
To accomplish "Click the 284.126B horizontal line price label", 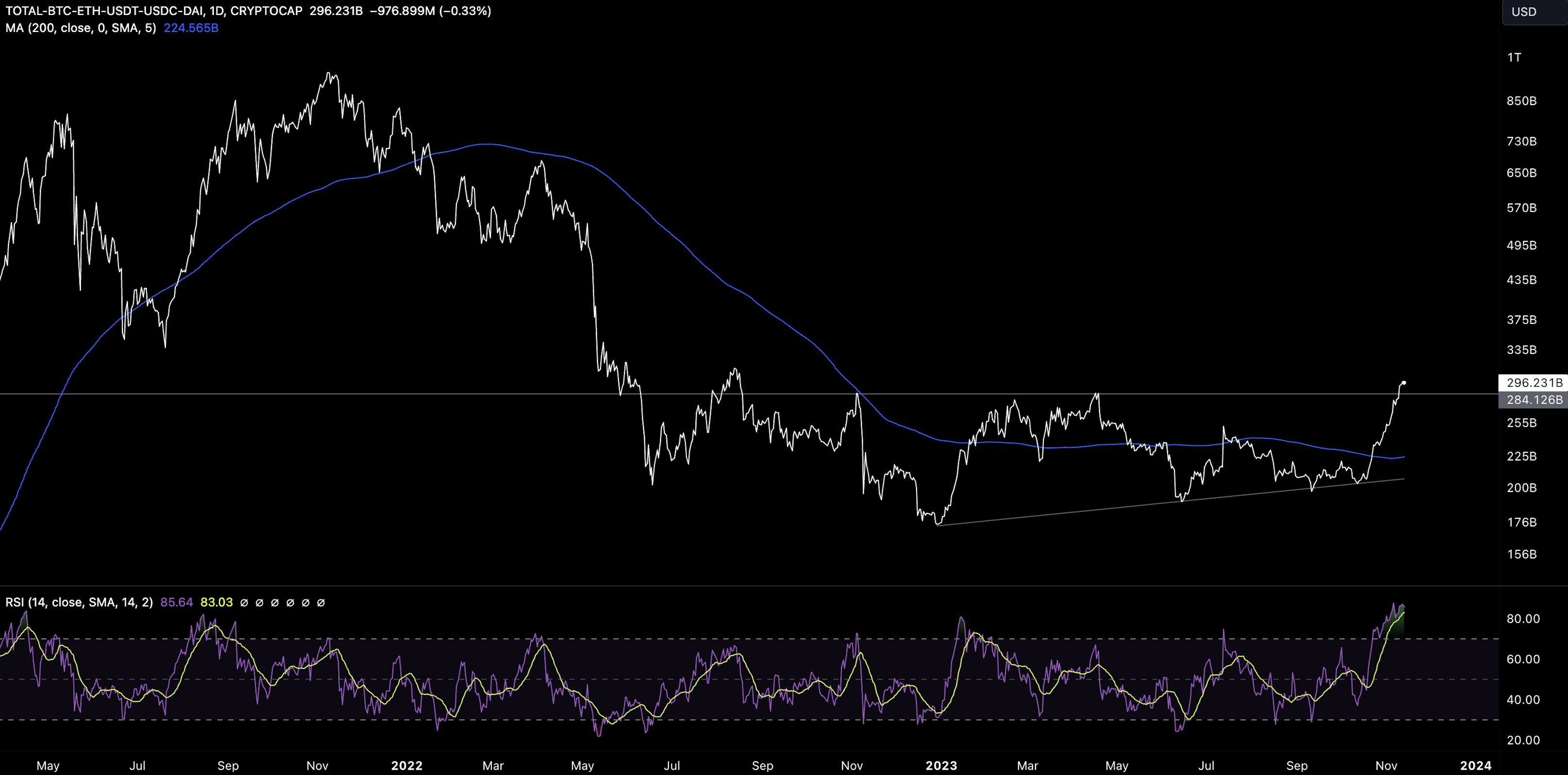I will tap(1534, 400).
